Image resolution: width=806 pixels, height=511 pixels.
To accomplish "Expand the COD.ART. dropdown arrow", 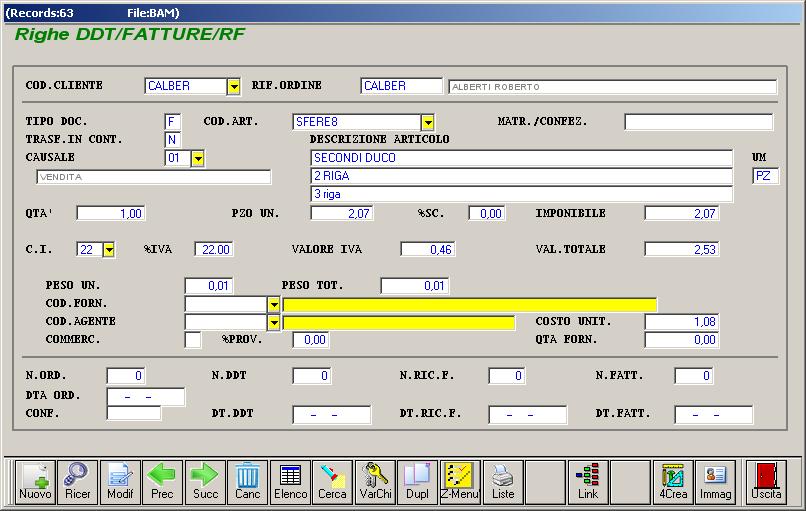I will coord(428,122).
